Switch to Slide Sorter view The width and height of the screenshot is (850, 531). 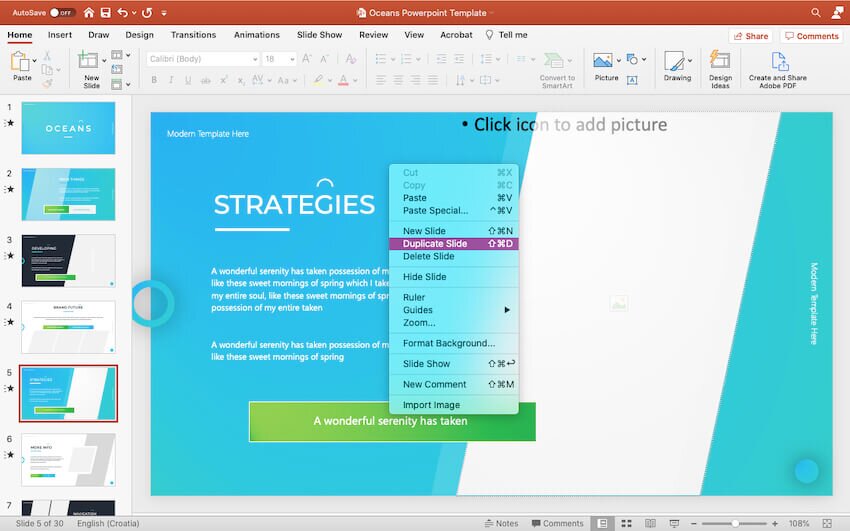tap(626, 523)
